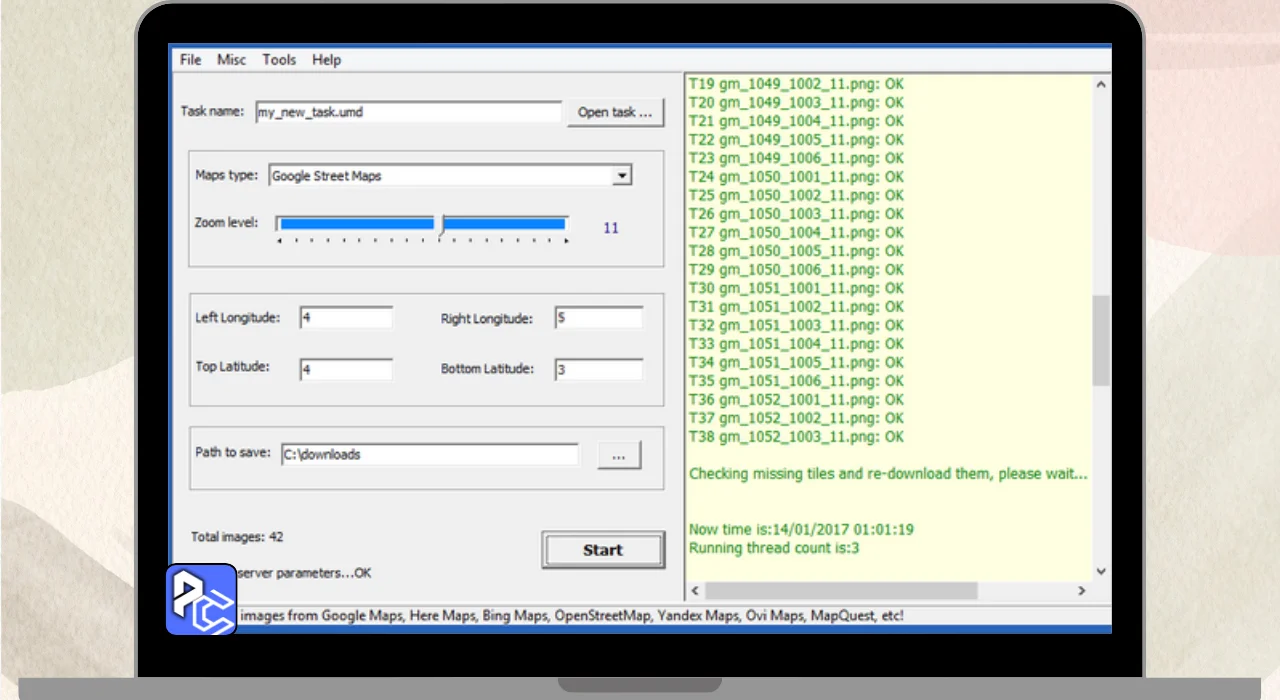Click the log scroll down arrow
The height and width of the screenshot is (700, 1280).
(1101, 571)
